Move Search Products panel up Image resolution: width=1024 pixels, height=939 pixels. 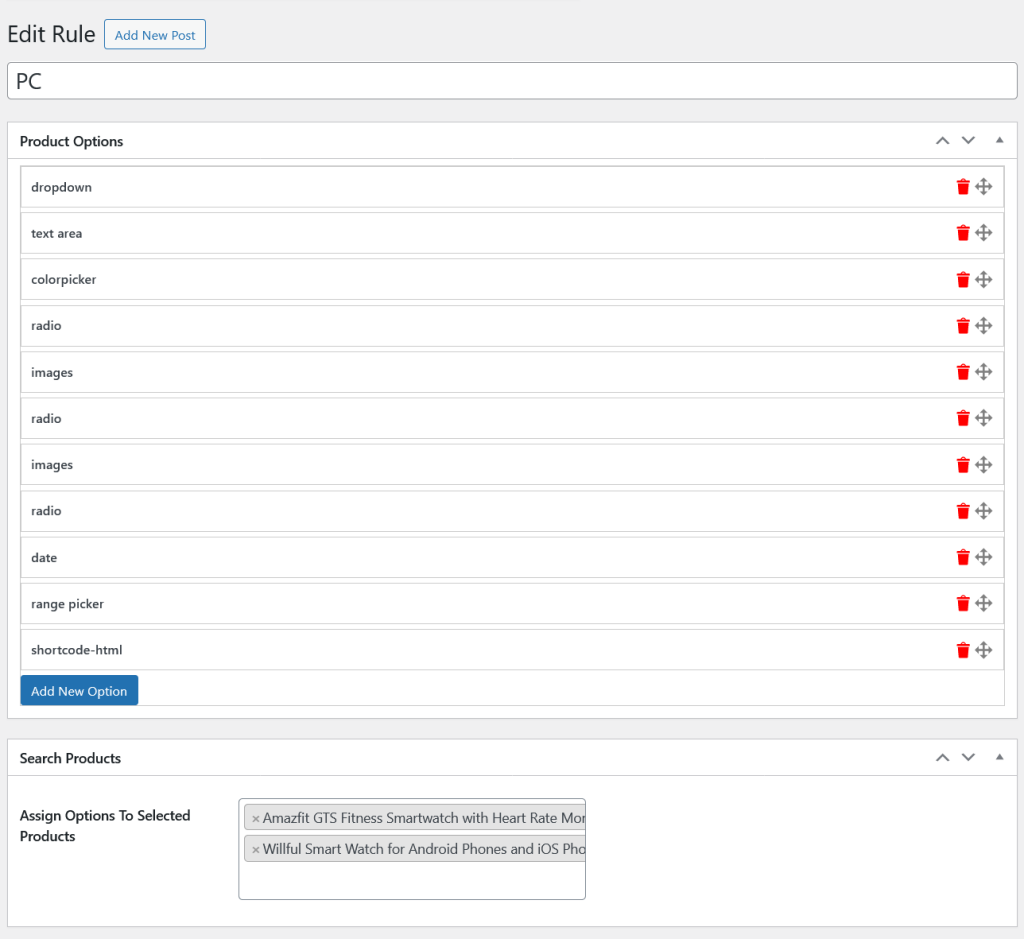(942, 758)
